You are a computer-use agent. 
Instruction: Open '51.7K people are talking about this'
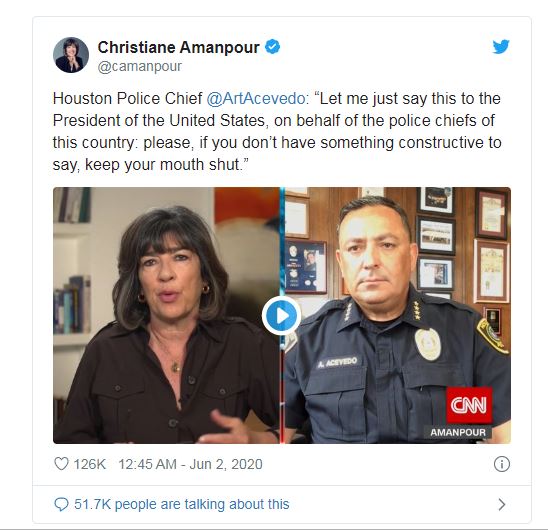click(182, 504)
